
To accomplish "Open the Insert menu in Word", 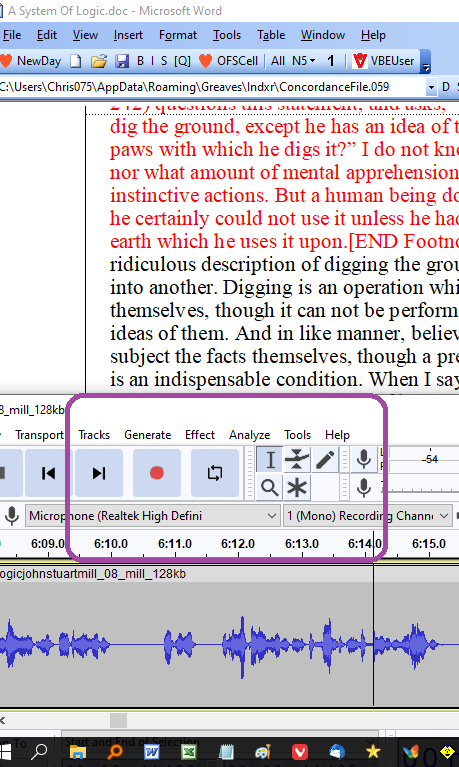I will click(128, 35).
